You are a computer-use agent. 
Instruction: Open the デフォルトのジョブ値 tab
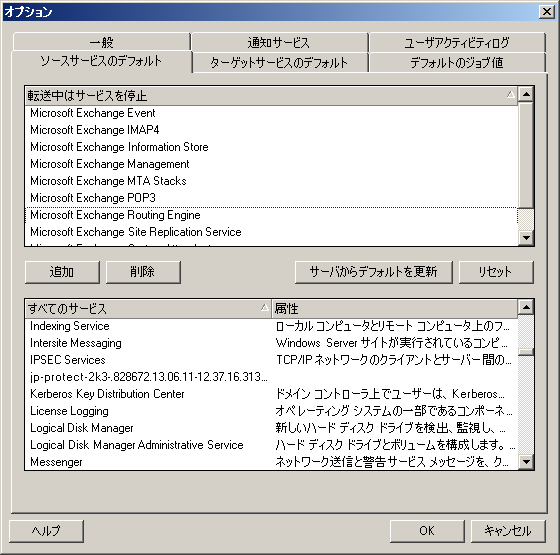457,62
